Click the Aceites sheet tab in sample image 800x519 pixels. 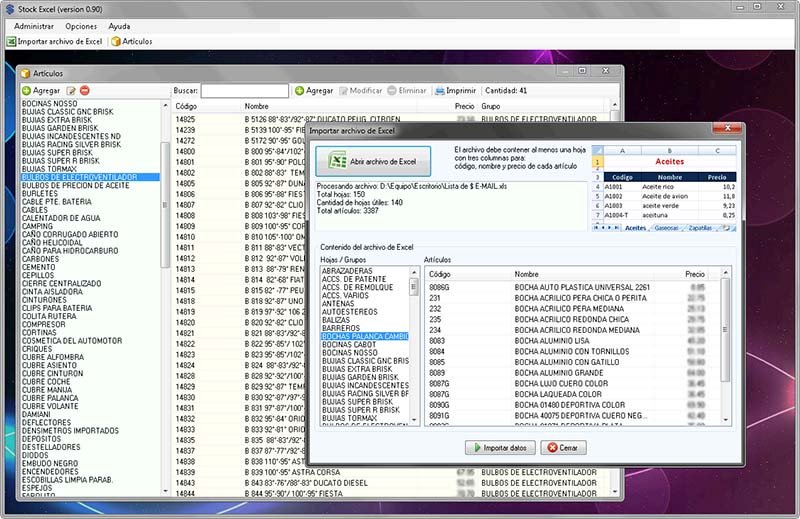(635, 228)
